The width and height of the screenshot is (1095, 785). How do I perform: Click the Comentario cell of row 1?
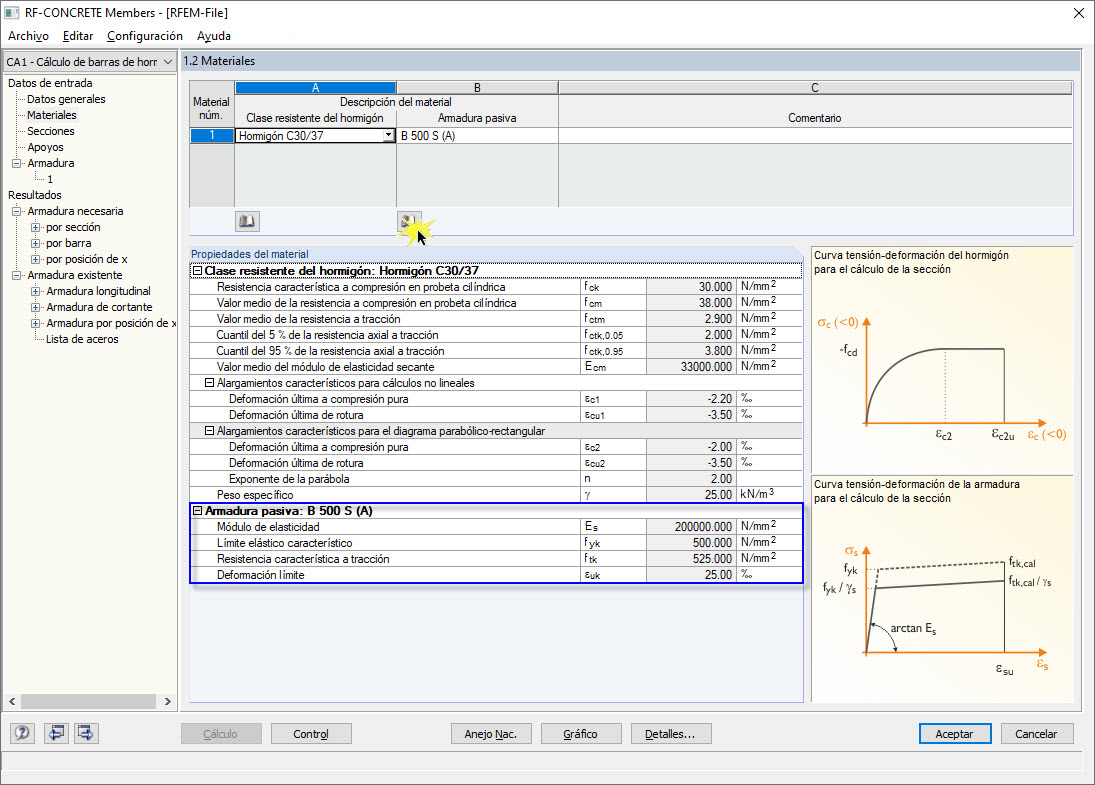coord(815,135)
